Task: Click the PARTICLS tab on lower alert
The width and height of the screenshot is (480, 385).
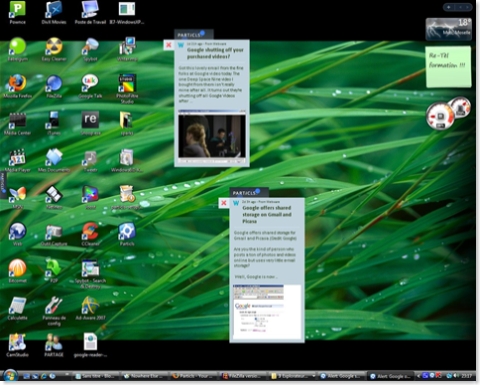Action: click(x=249, y=193)
